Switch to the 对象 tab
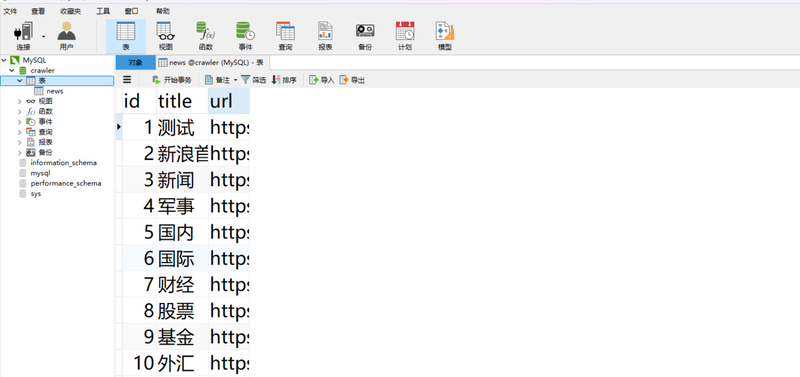The height and width of the screenshot is (377, 800). tap(135, 63)
